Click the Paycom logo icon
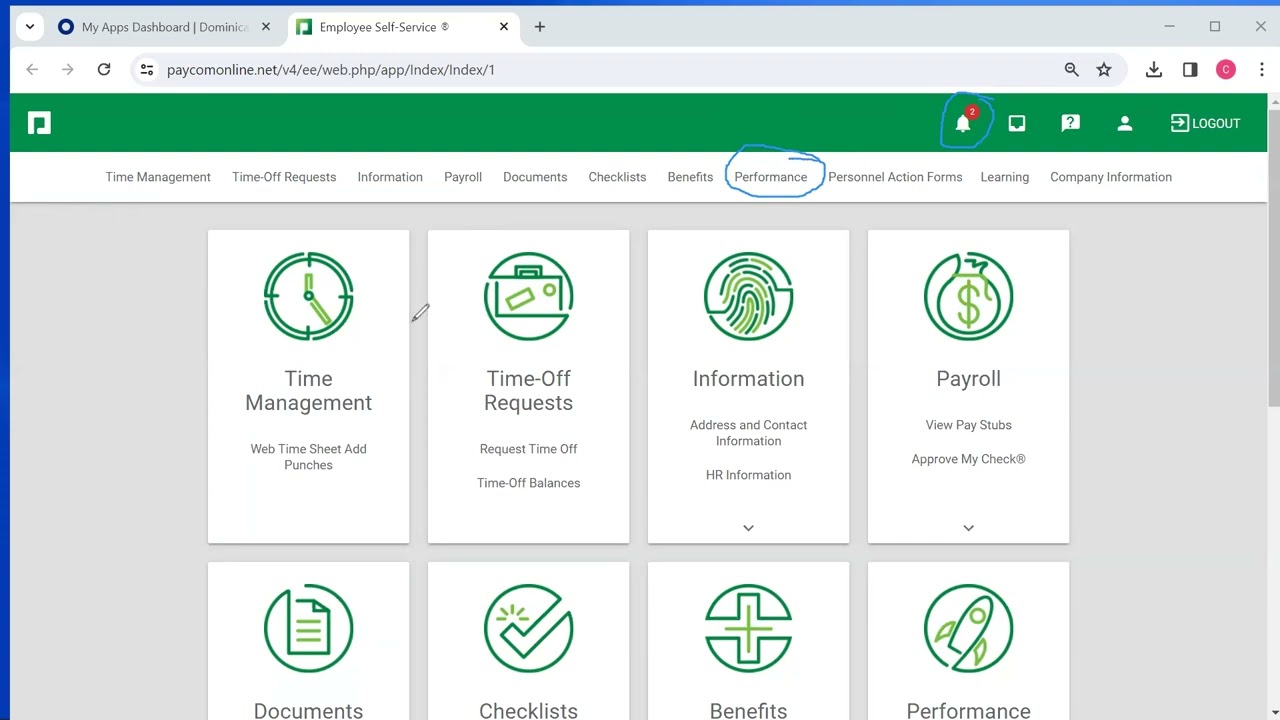Viewport: 1280px width, 720px height. [39, 123]
